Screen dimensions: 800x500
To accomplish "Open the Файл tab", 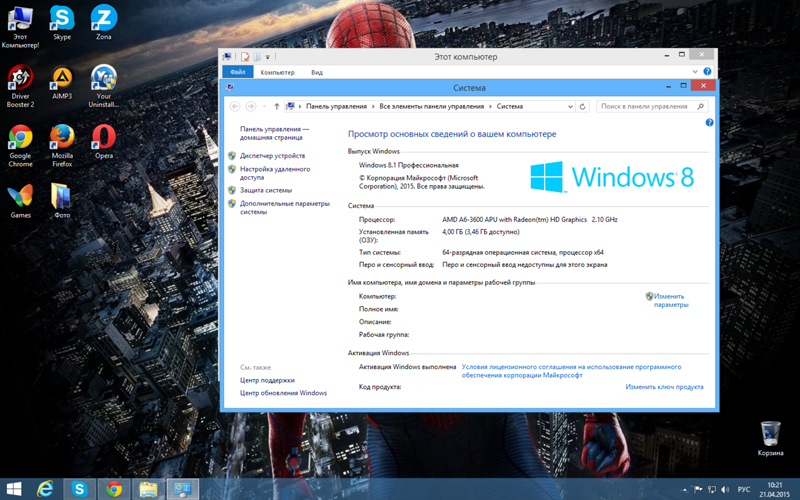I will tap(238, 72).
